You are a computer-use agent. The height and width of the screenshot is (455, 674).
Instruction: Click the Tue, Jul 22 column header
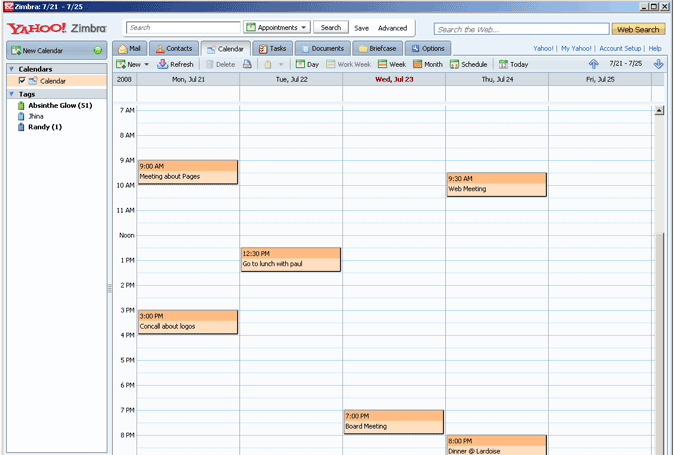[291, 79]
